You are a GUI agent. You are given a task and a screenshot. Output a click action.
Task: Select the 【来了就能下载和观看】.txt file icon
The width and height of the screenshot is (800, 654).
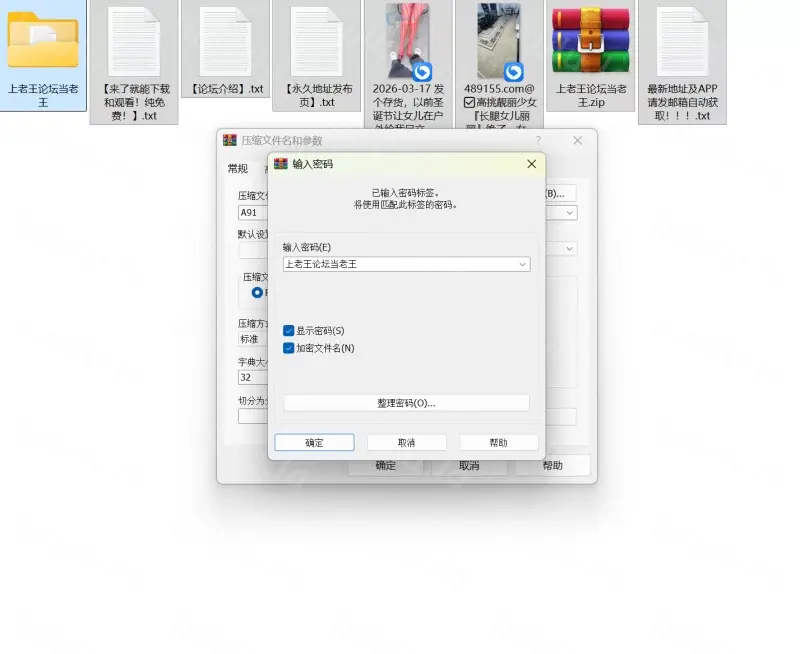pos(134,42)
